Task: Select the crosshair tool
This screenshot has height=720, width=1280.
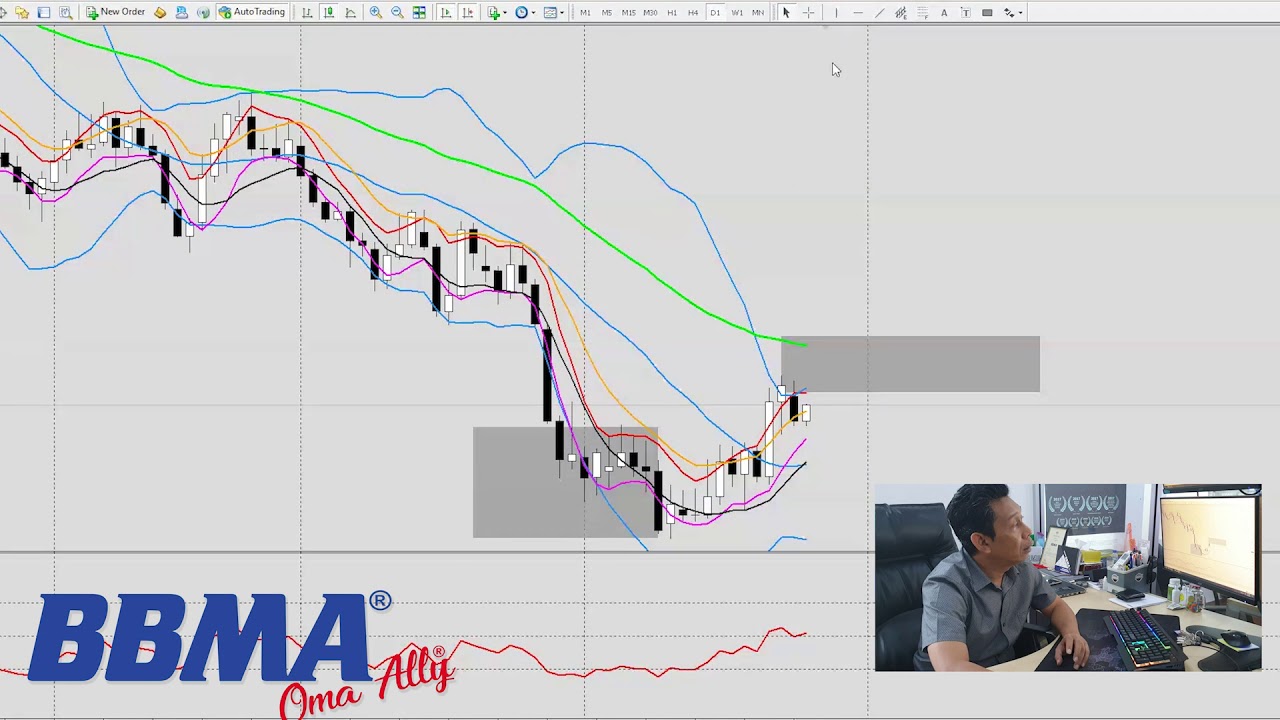Action: pyautogui.click(x=808, y=12)
